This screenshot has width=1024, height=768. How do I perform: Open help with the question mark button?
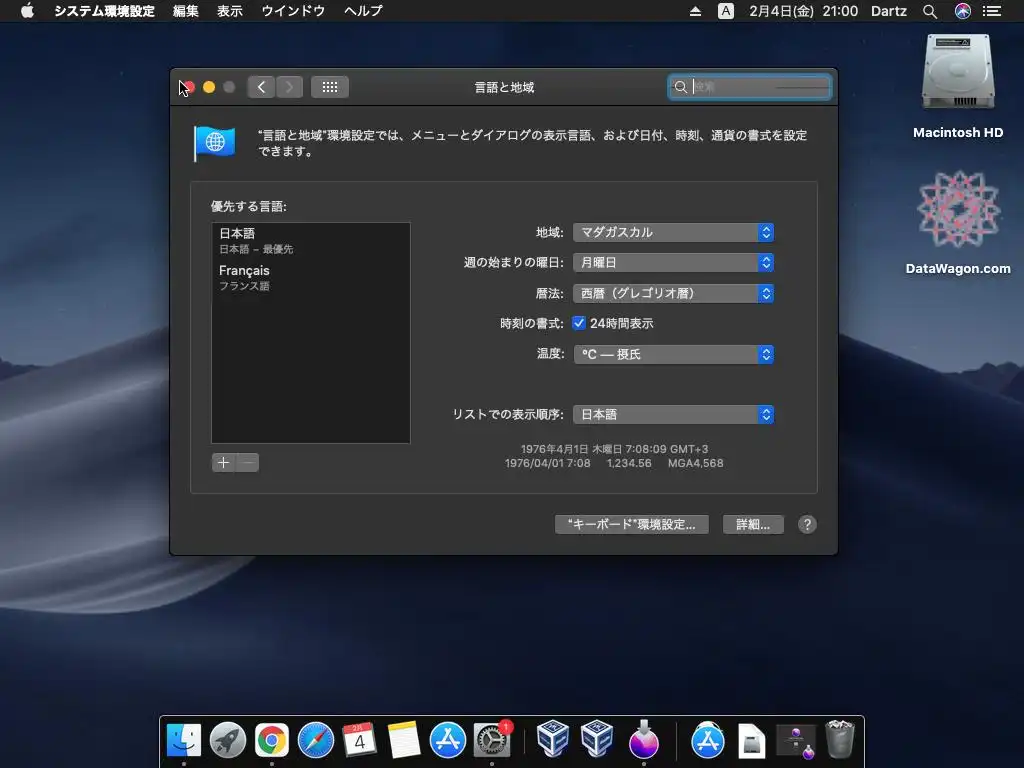807,524
